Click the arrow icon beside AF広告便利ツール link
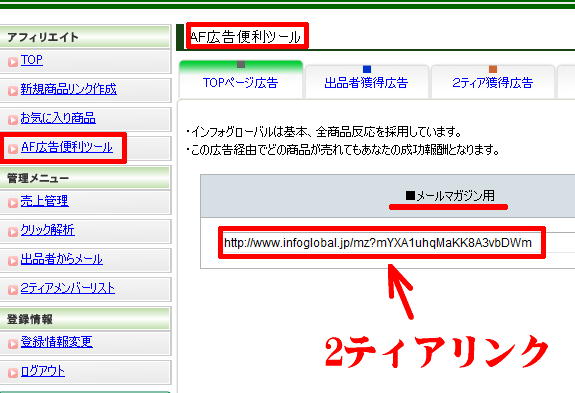The height and width of the screenshot is (393, 575). [13, 148]
